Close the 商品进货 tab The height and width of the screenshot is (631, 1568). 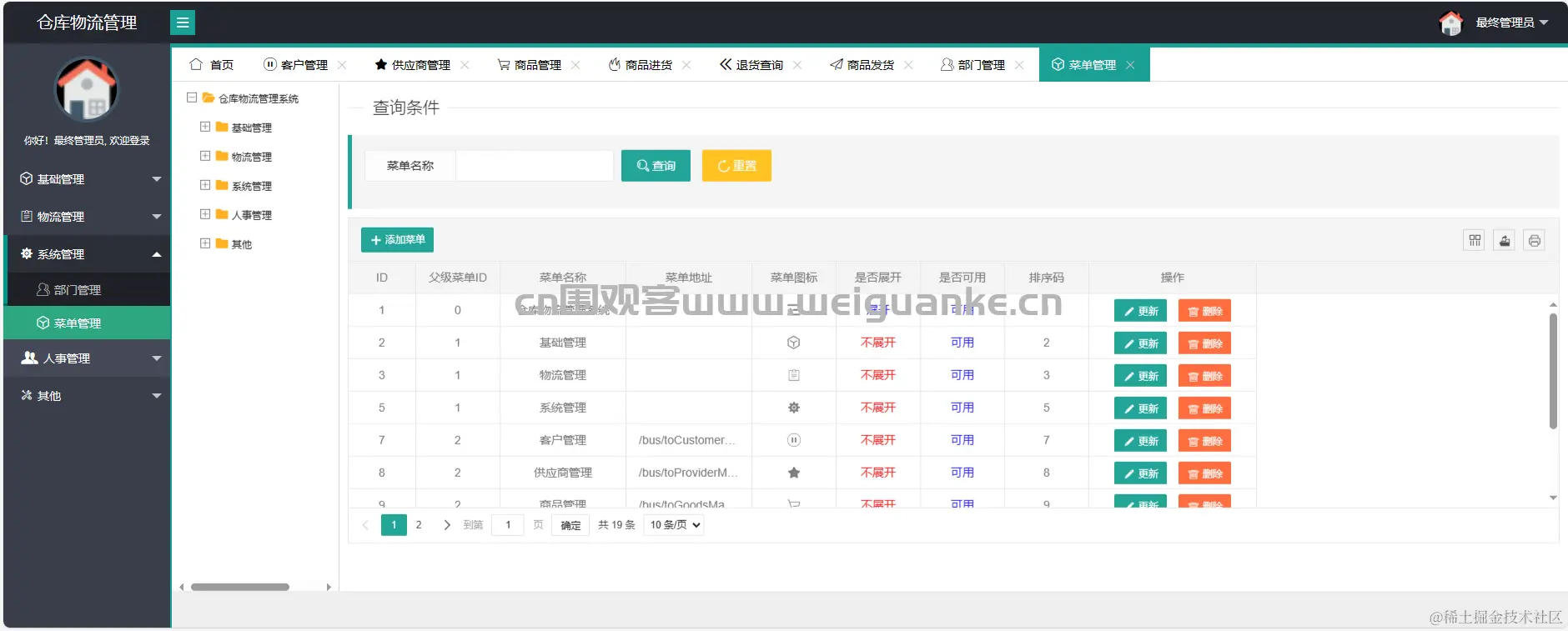pos(686,65)
